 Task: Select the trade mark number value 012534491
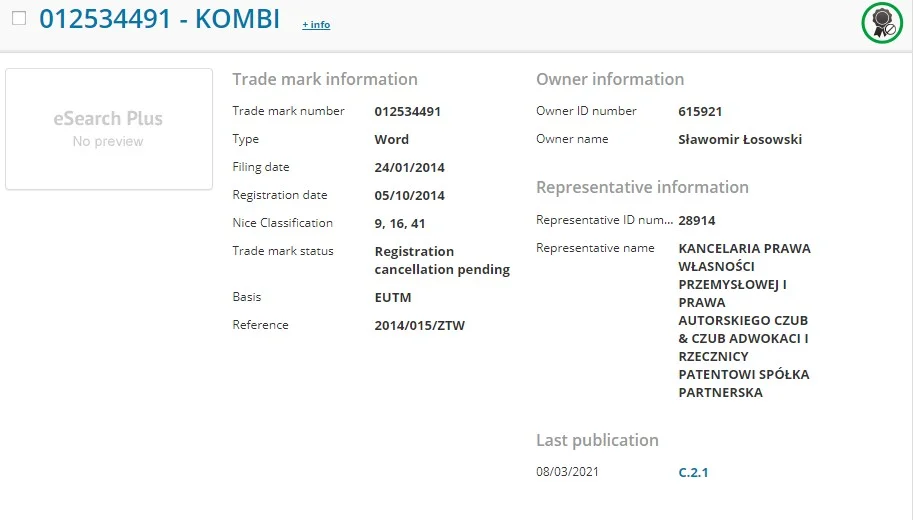tap(408, 111)
